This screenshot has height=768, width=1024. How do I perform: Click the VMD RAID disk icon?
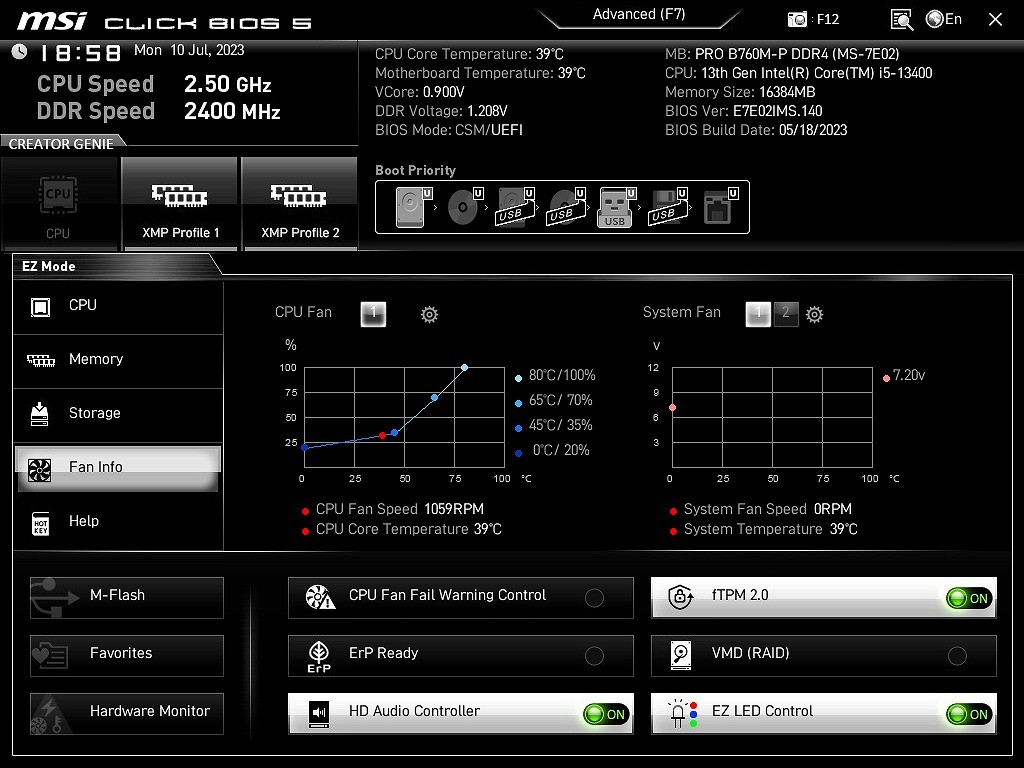coord(681,655)
